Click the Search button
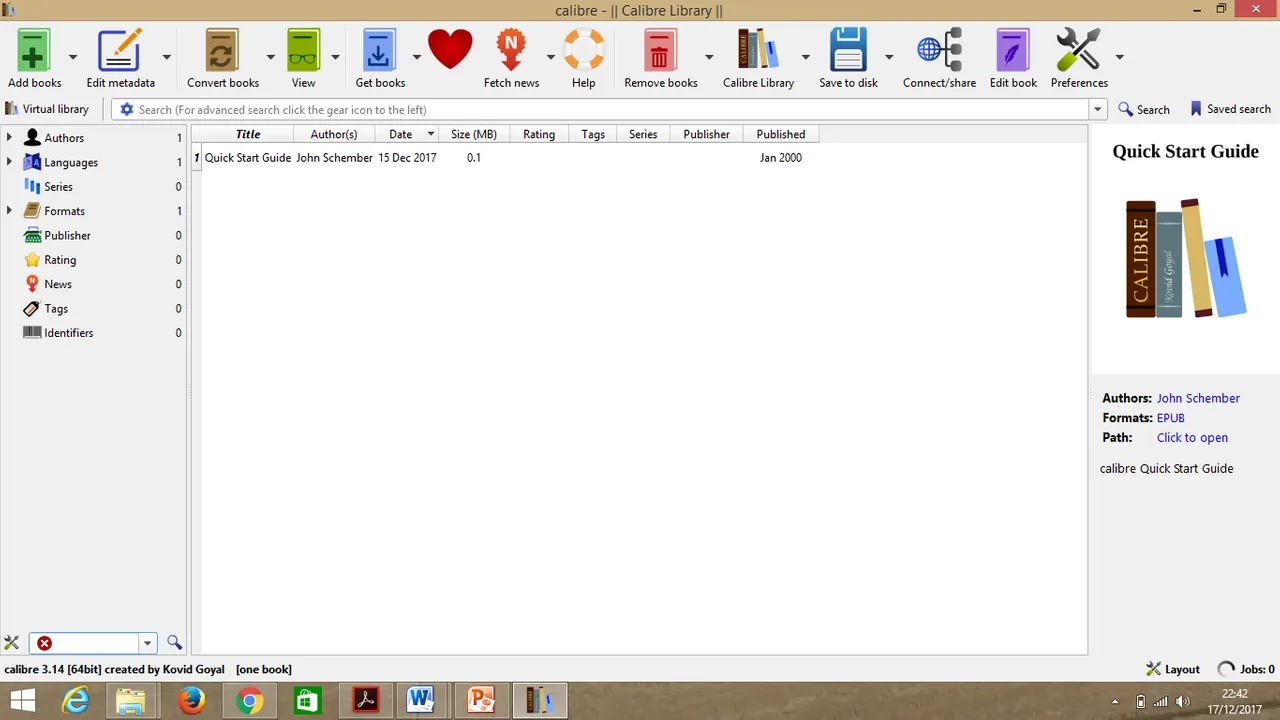 pos(1144,109)
